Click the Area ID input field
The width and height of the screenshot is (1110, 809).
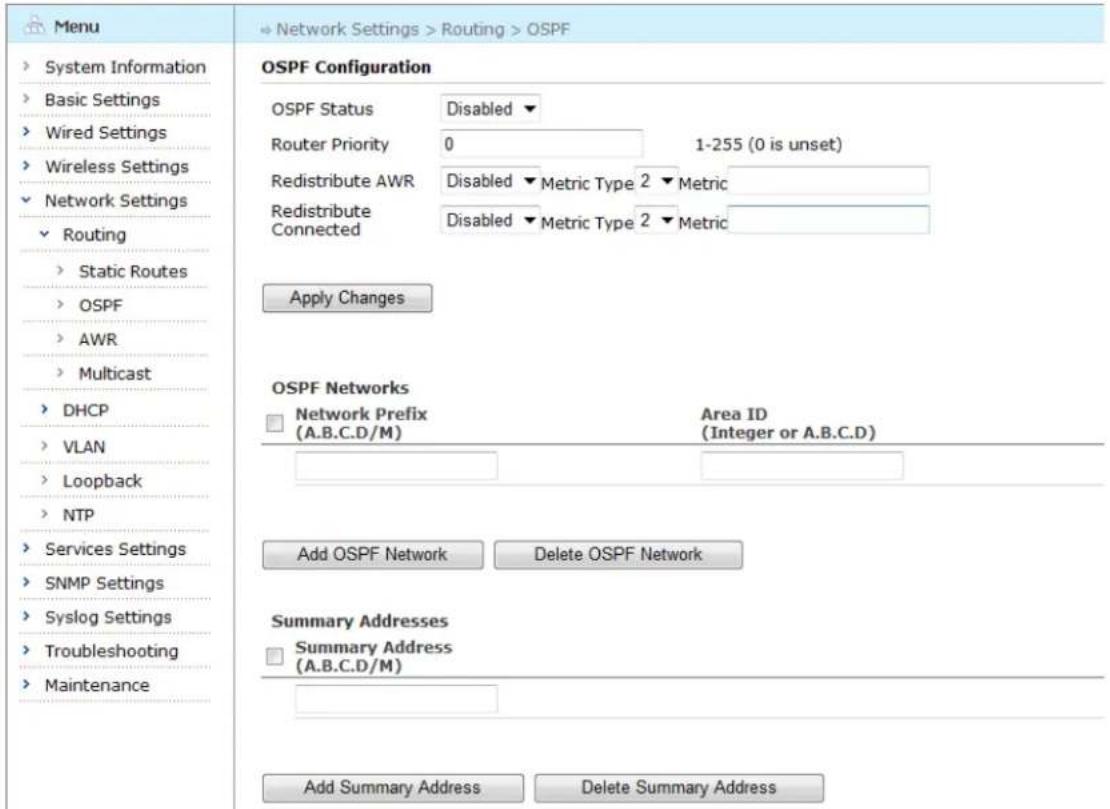point(802,466)
